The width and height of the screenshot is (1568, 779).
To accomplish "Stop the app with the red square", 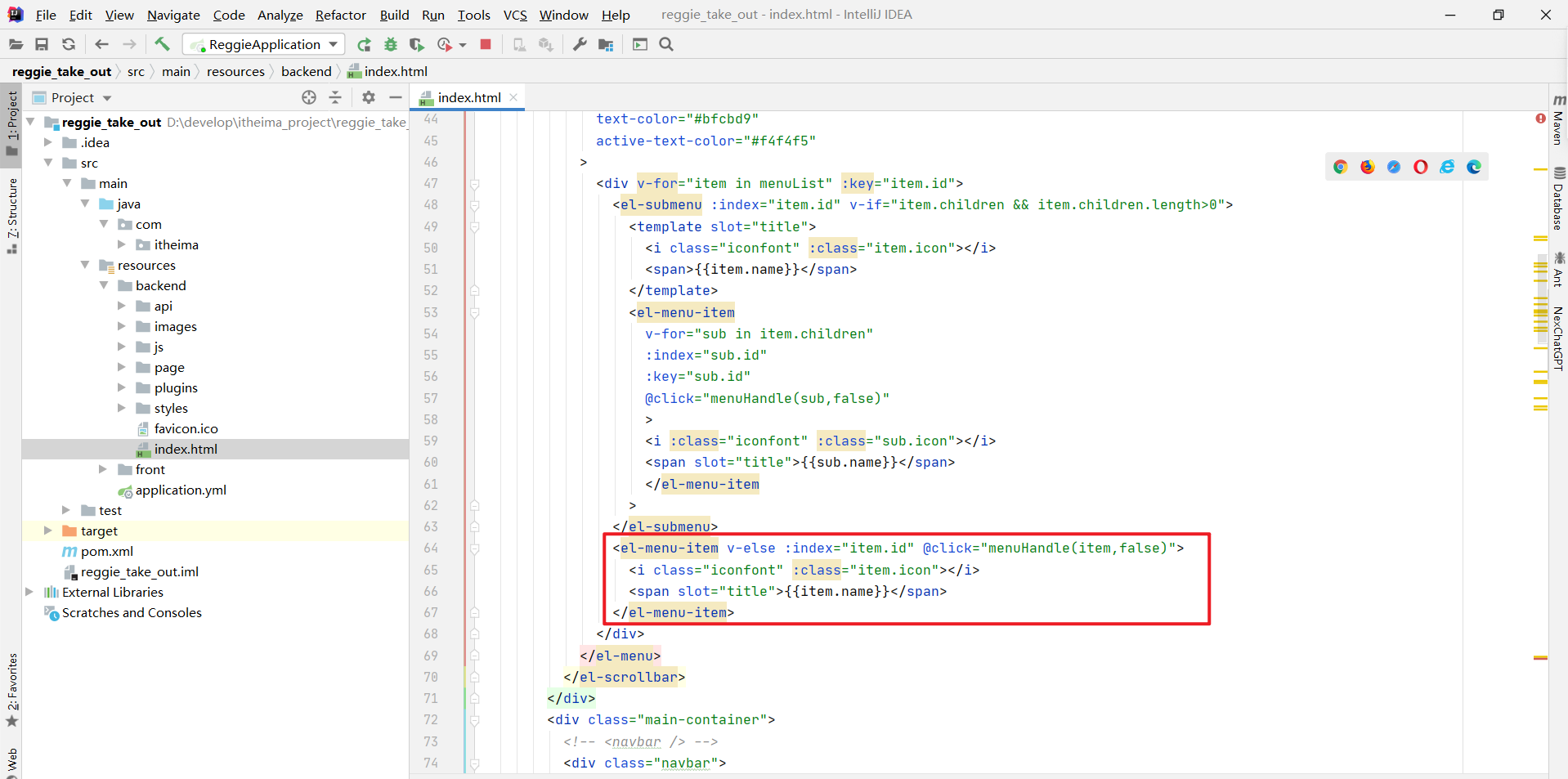I will [486, 44].
